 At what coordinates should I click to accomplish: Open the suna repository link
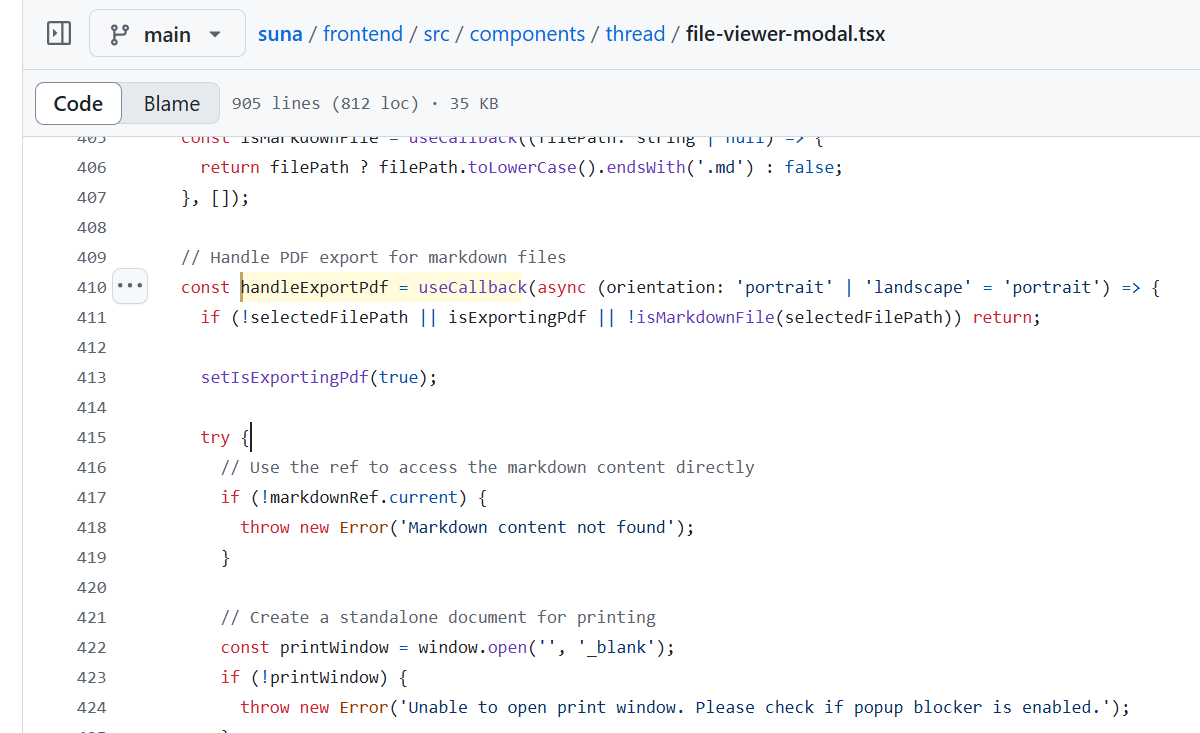tap(279, 33)
